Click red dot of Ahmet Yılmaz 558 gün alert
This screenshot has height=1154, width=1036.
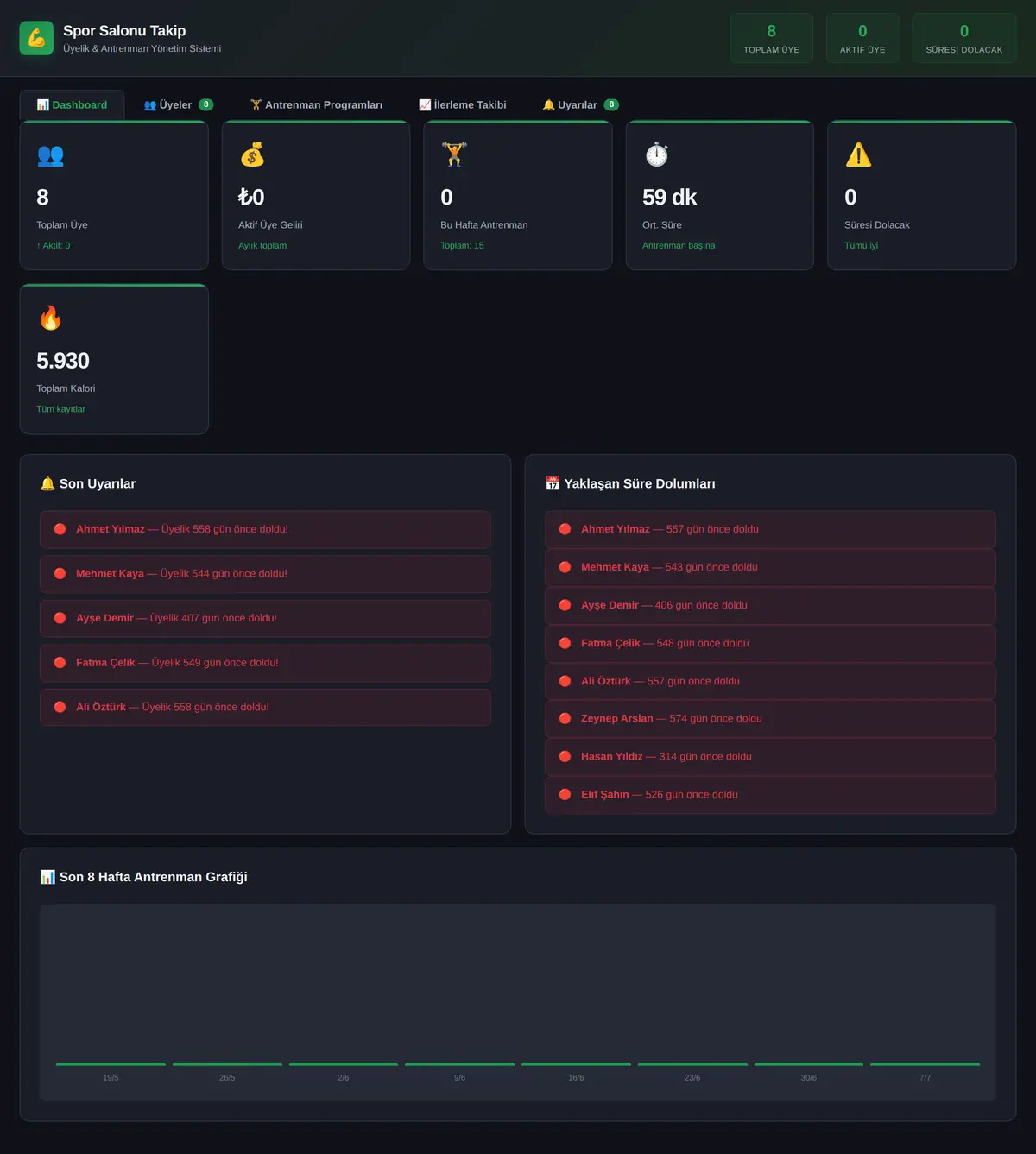[60, 529]
